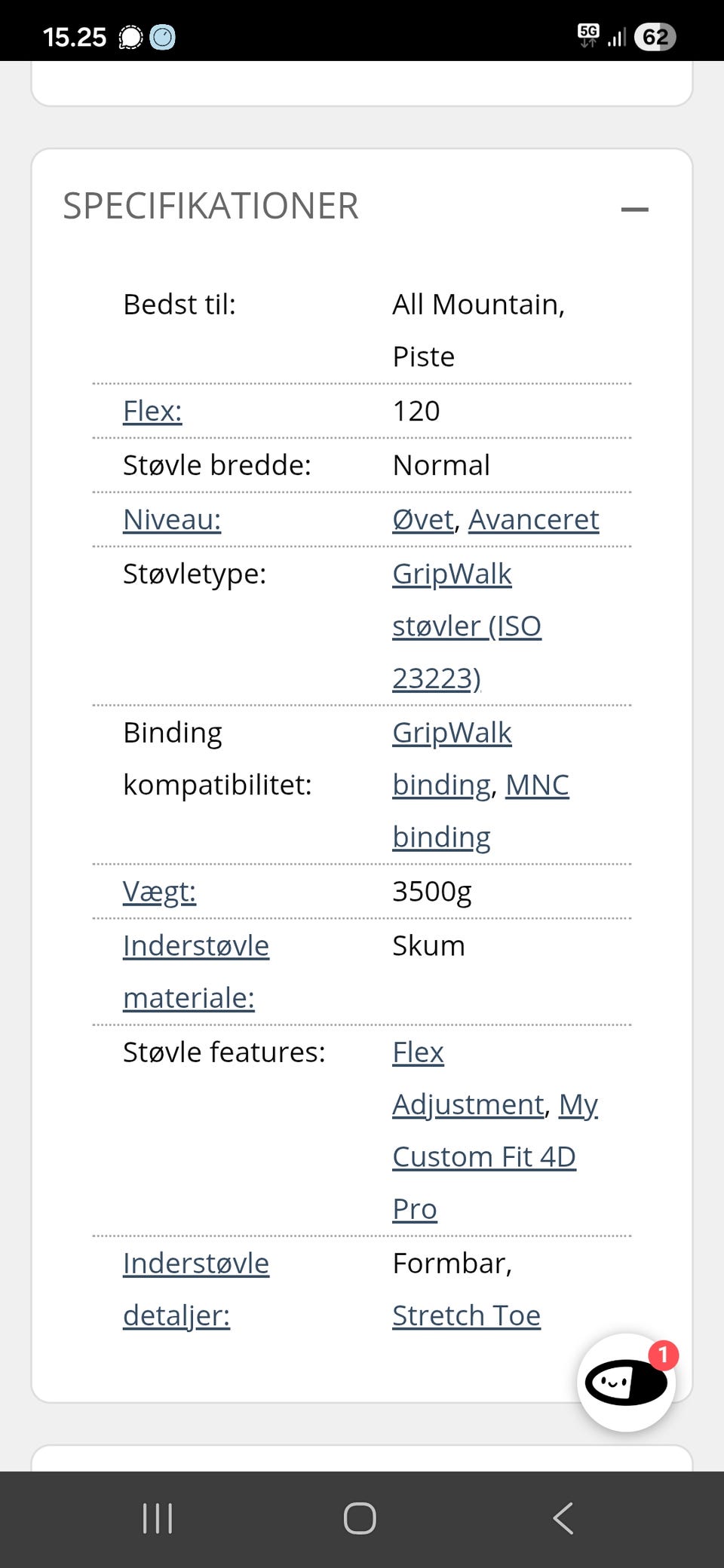This screenshot has width=724, height=1568.
Task: Collapse the Specifikationer section with minus icon
Action: pos(634,209)
